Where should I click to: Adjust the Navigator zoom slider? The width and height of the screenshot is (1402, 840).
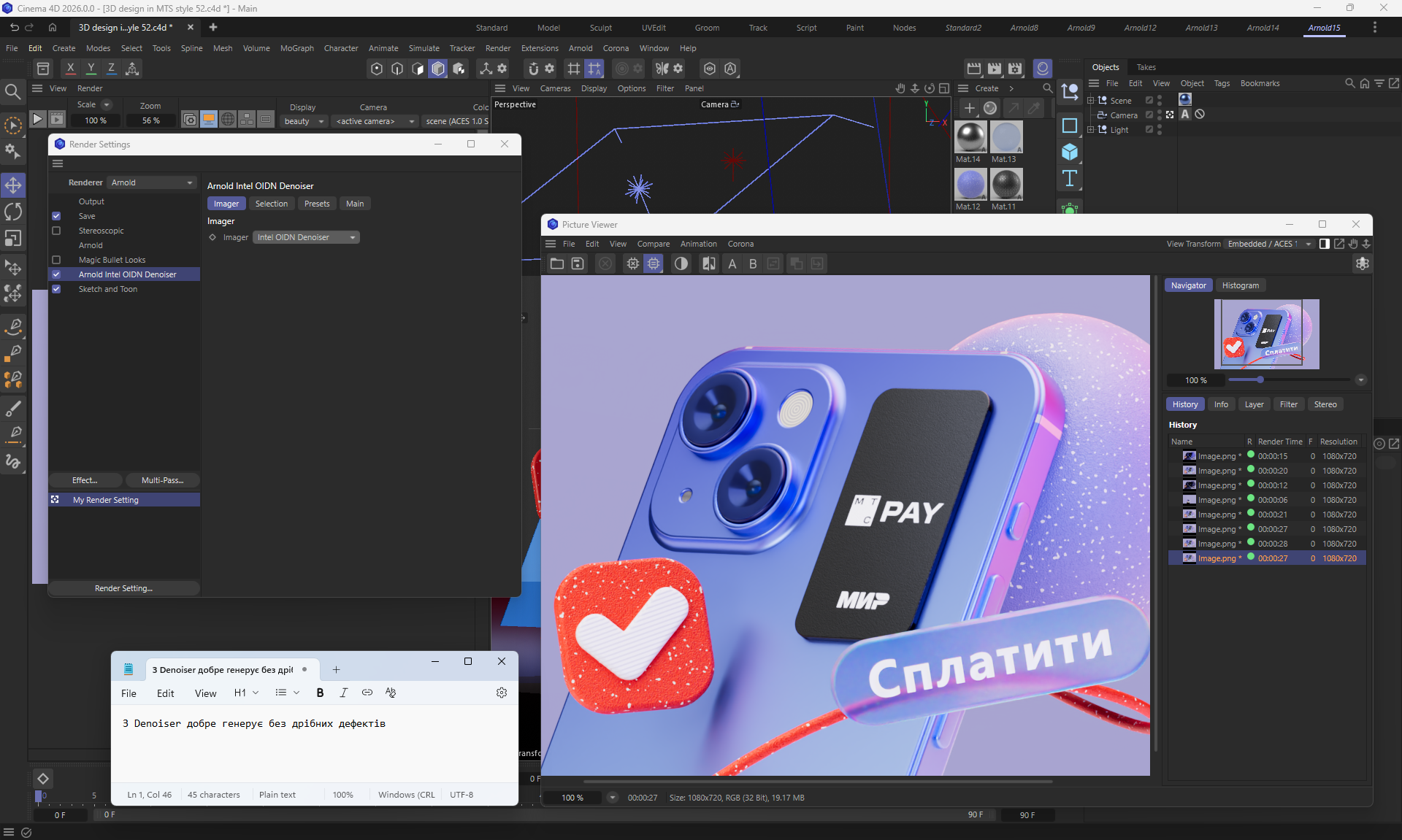click(1260, 380)
